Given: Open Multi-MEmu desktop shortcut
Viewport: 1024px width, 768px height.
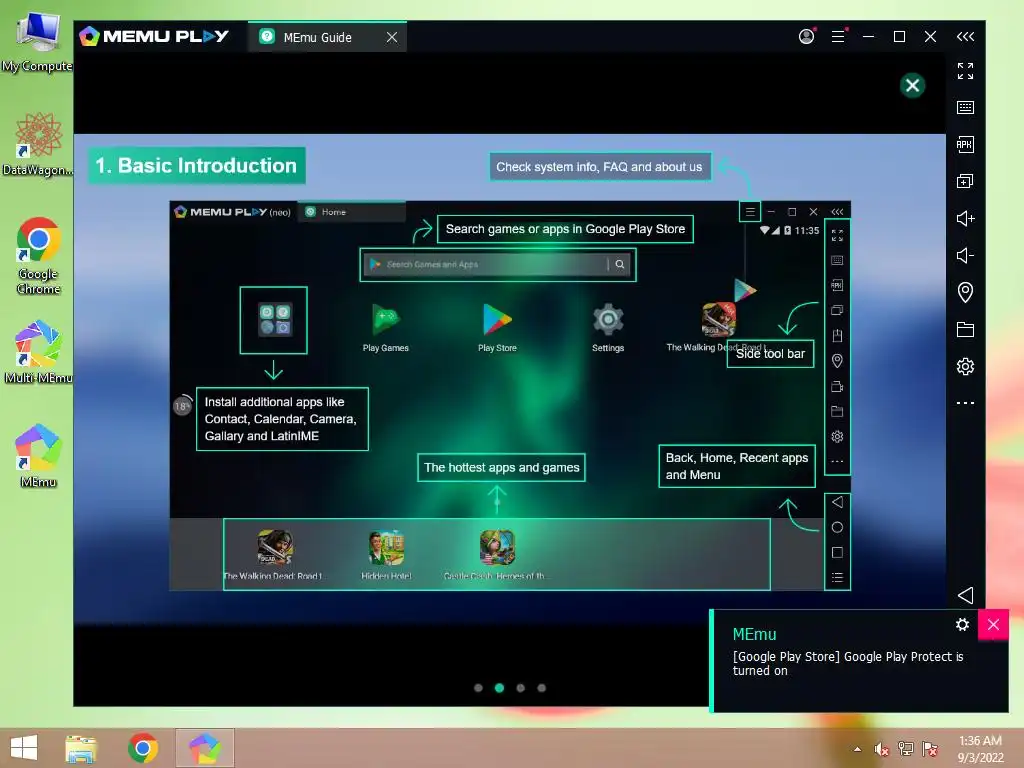Looking at the screenshot, I should pyautogui.click(x=38, y=351).
